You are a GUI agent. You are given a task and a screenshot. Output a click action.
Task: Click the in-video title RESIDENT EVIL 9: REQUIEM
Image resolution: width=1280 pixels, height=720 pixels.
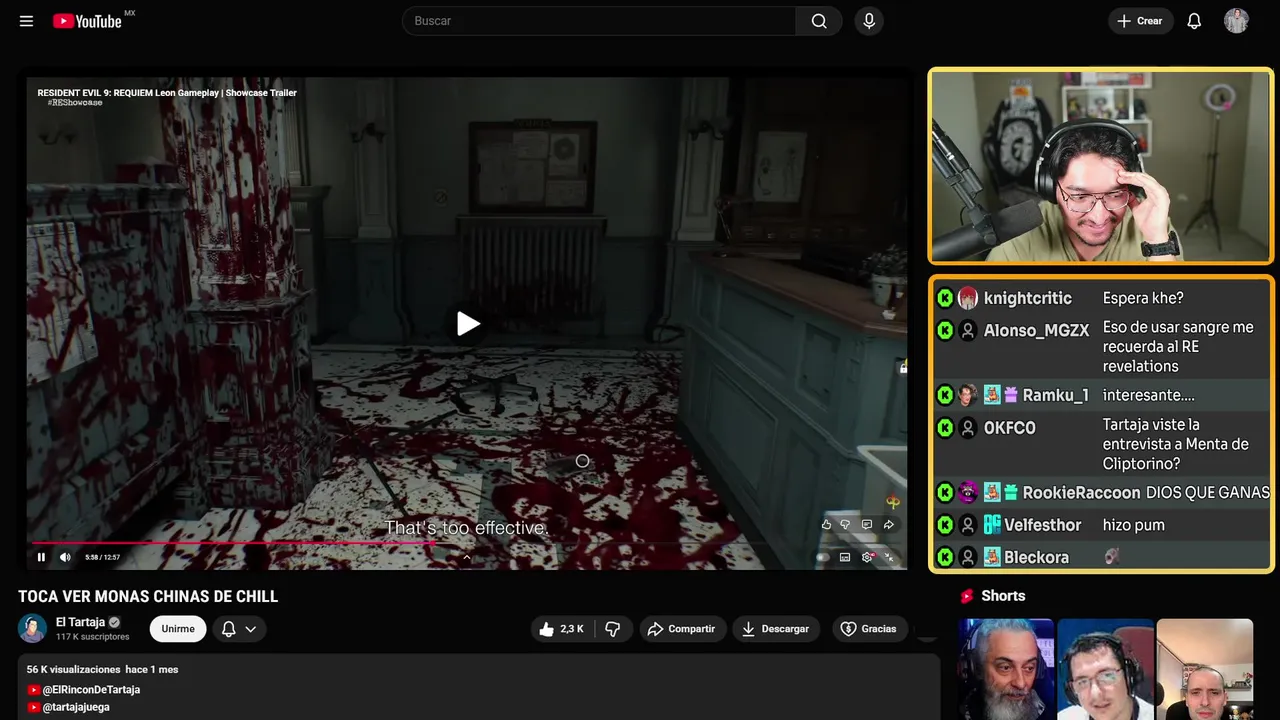167,93
